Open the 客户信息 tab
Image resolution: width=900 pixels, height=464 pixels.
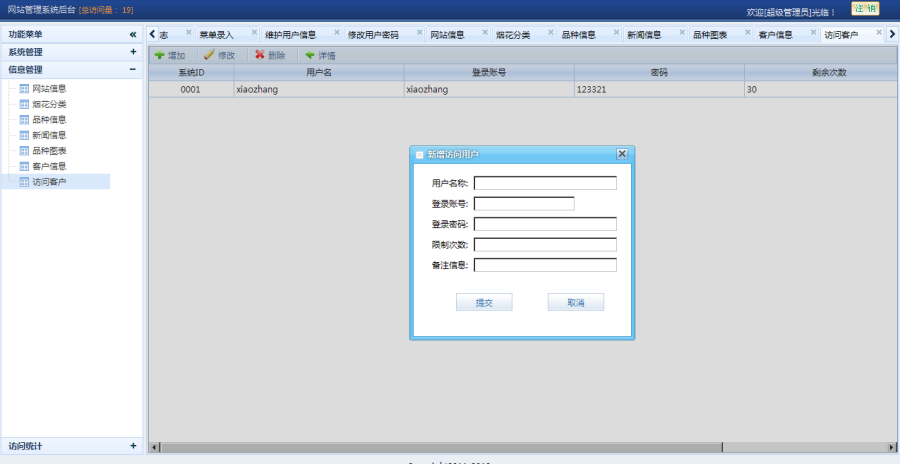click(775, 35)
